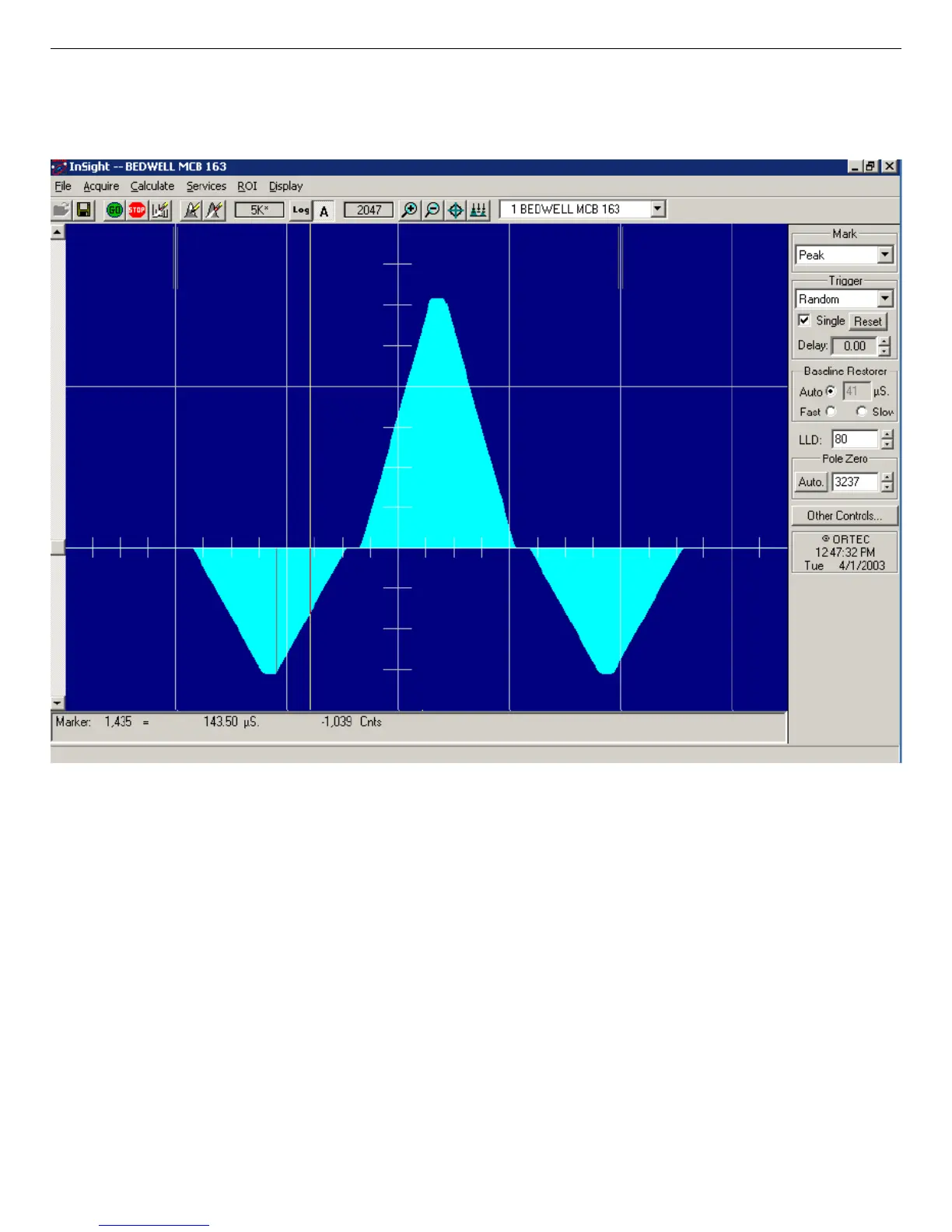Select the Fast baseline restorer option
This screenshot has width=952, height=1232.
point(831,411)
